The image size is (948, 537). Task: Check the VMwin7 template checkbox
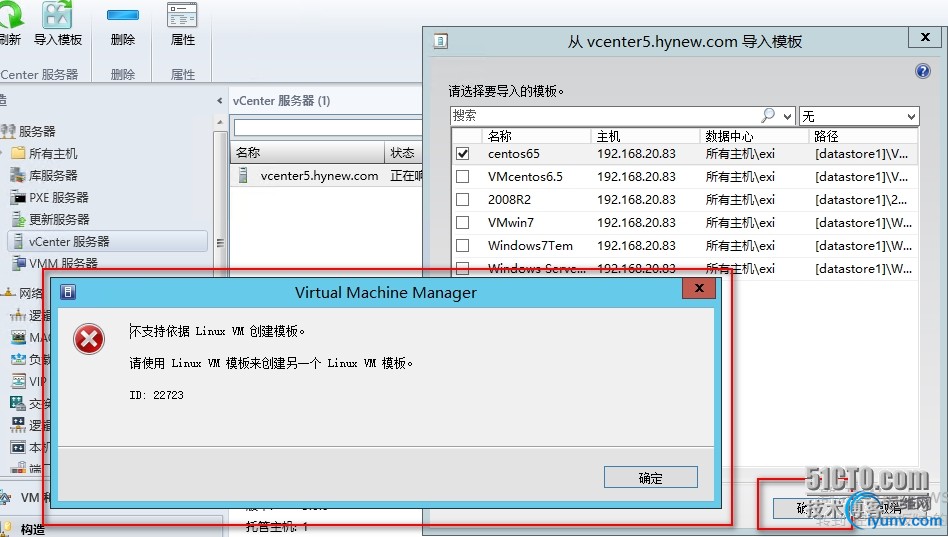tap(463, 223)
